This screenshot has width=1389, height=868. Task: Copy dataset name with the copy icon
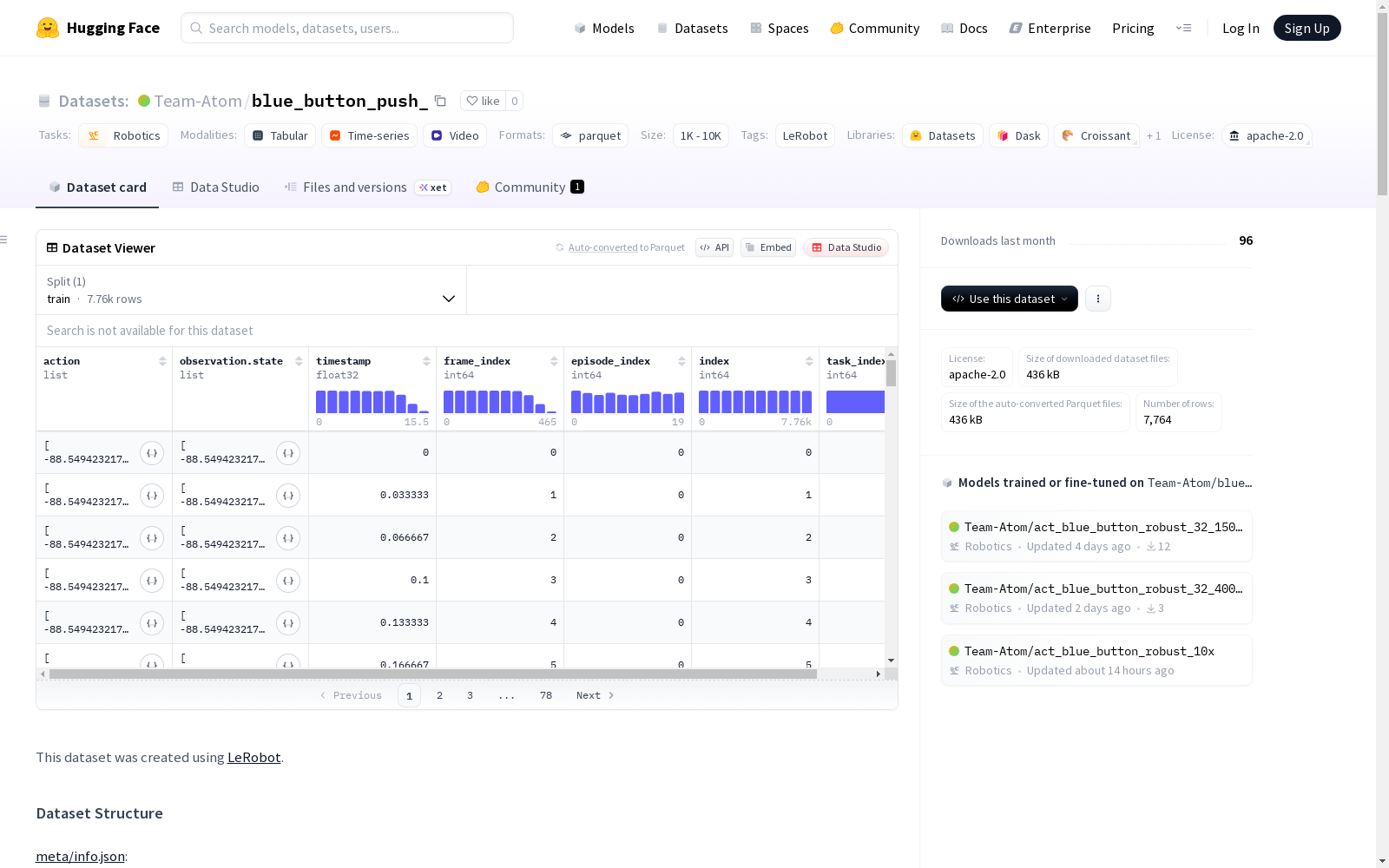tap(440, 101)
